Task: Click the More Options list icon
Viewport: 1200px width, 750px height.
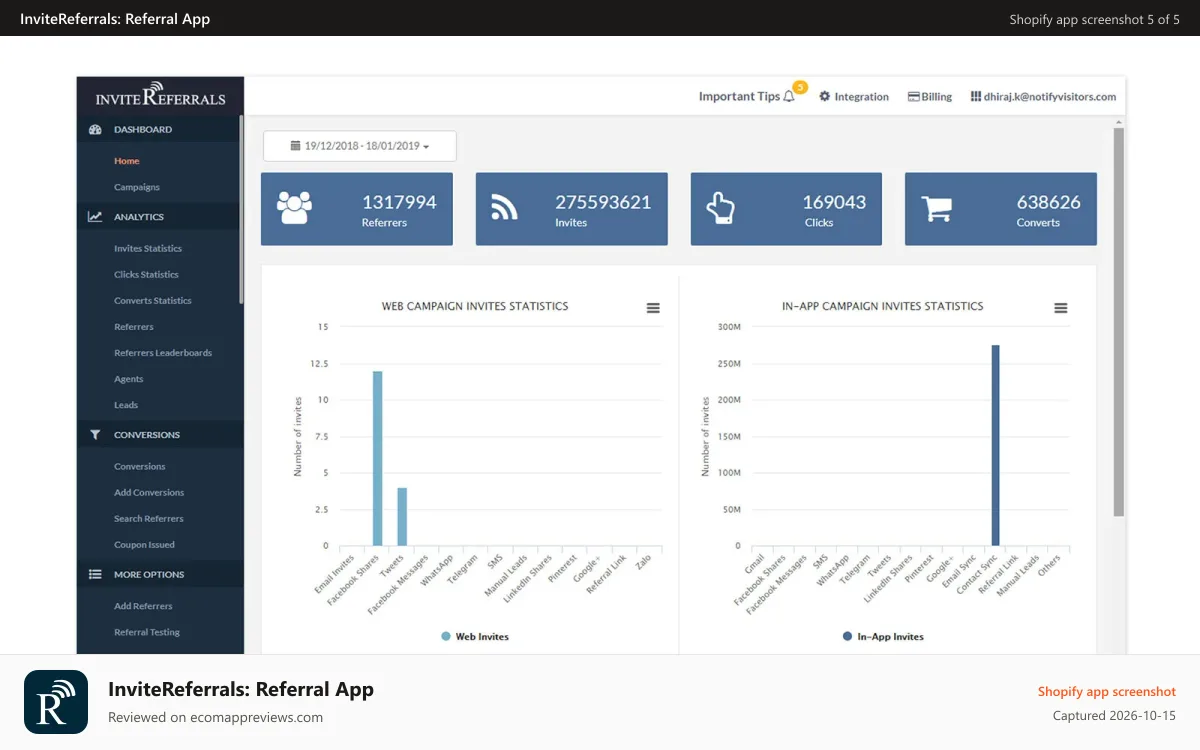Action: pos(95,575)
